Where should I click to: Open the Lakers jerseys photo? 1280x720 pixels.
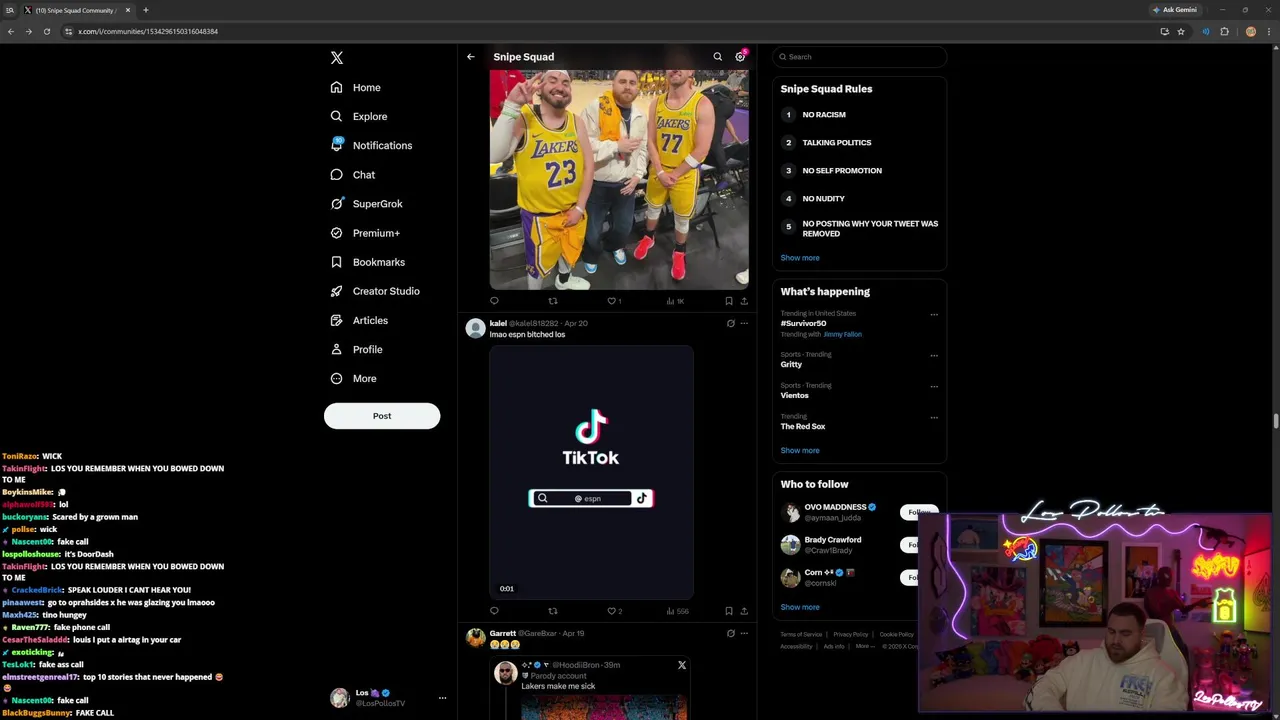click(x=619, y=180)
